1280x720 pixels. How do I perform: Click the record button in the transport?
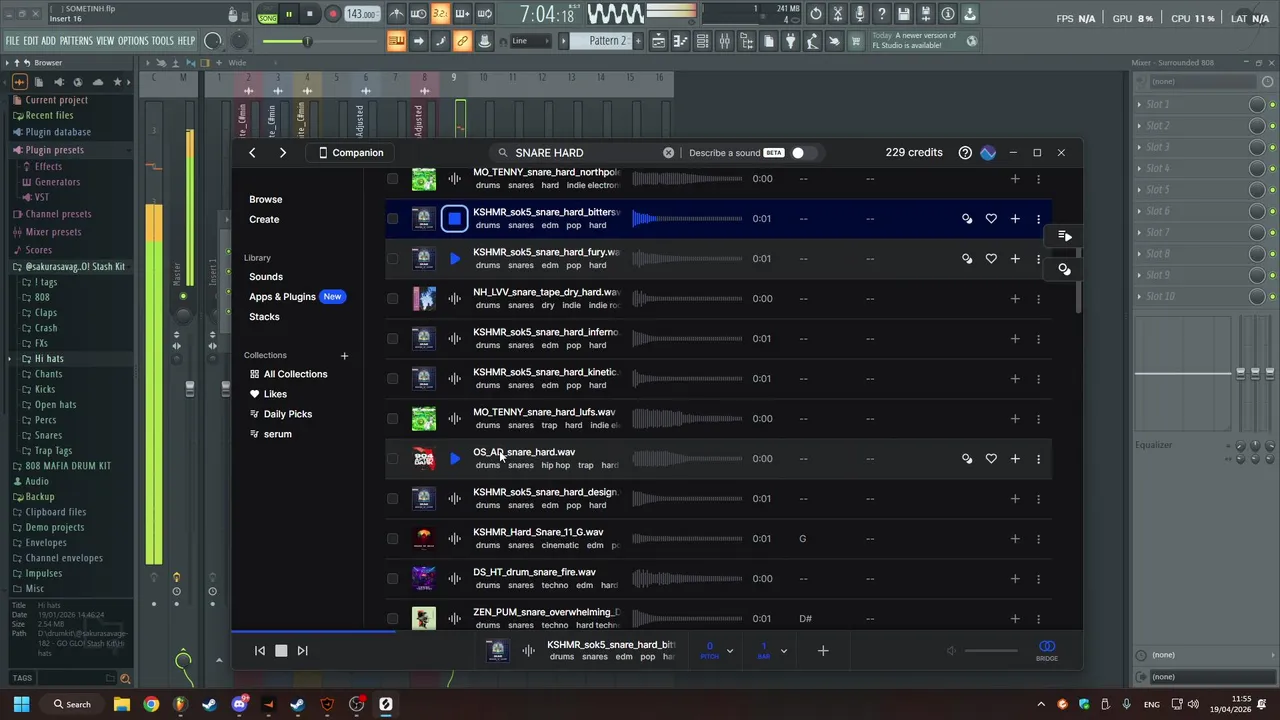point(333,14)
